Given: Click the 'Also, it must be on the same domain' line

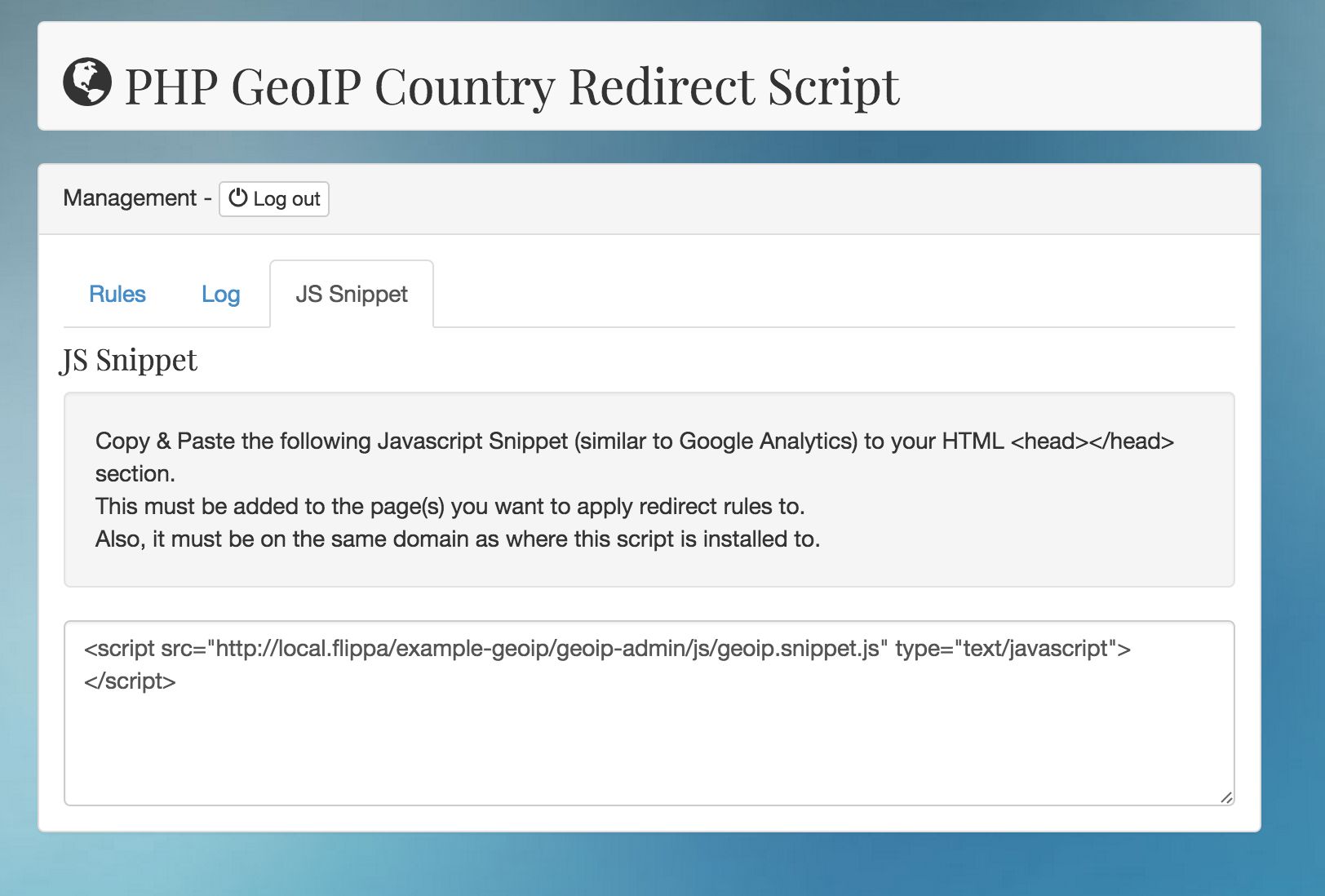Looking at the screenshot, I should pos(458,539).
